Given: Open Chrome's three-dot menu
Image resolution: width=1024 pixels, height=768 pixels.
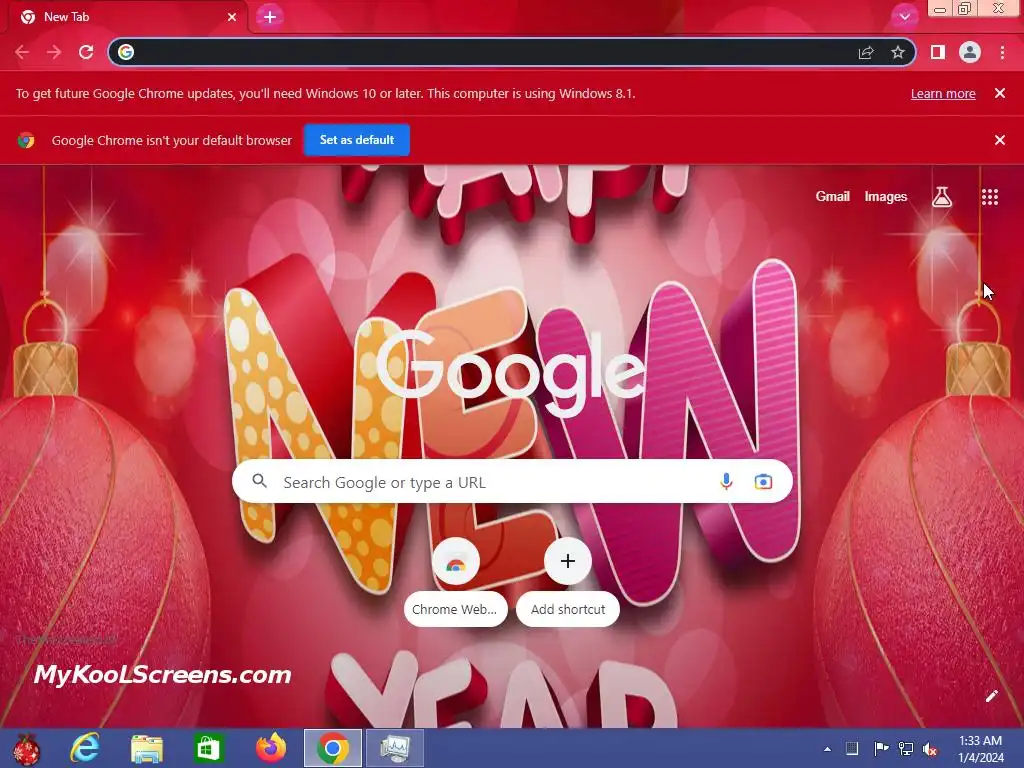Looking at the screenshot, I should (x=1002, y=52).
